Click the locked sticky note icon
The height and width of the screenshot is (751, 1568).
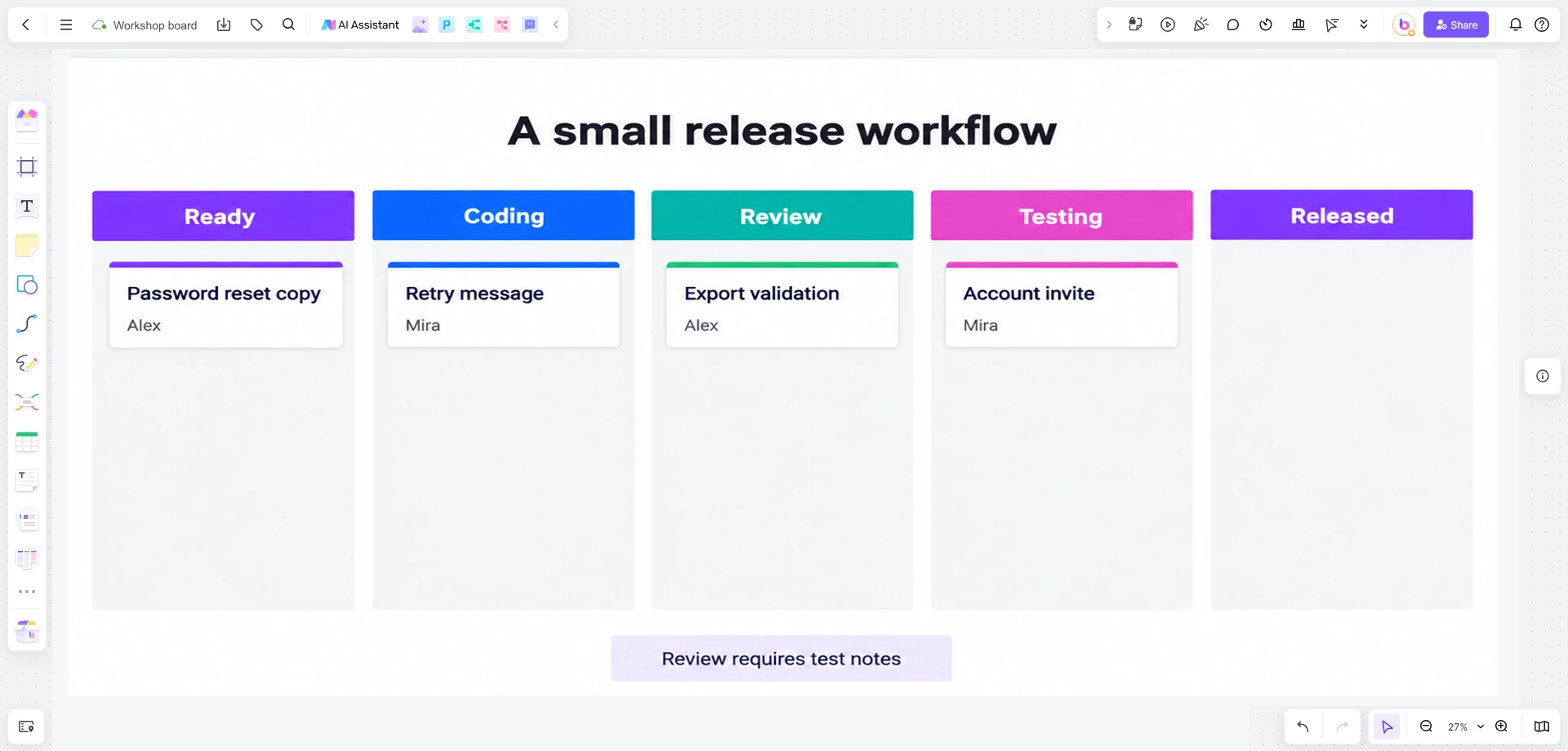(1135, 25)
